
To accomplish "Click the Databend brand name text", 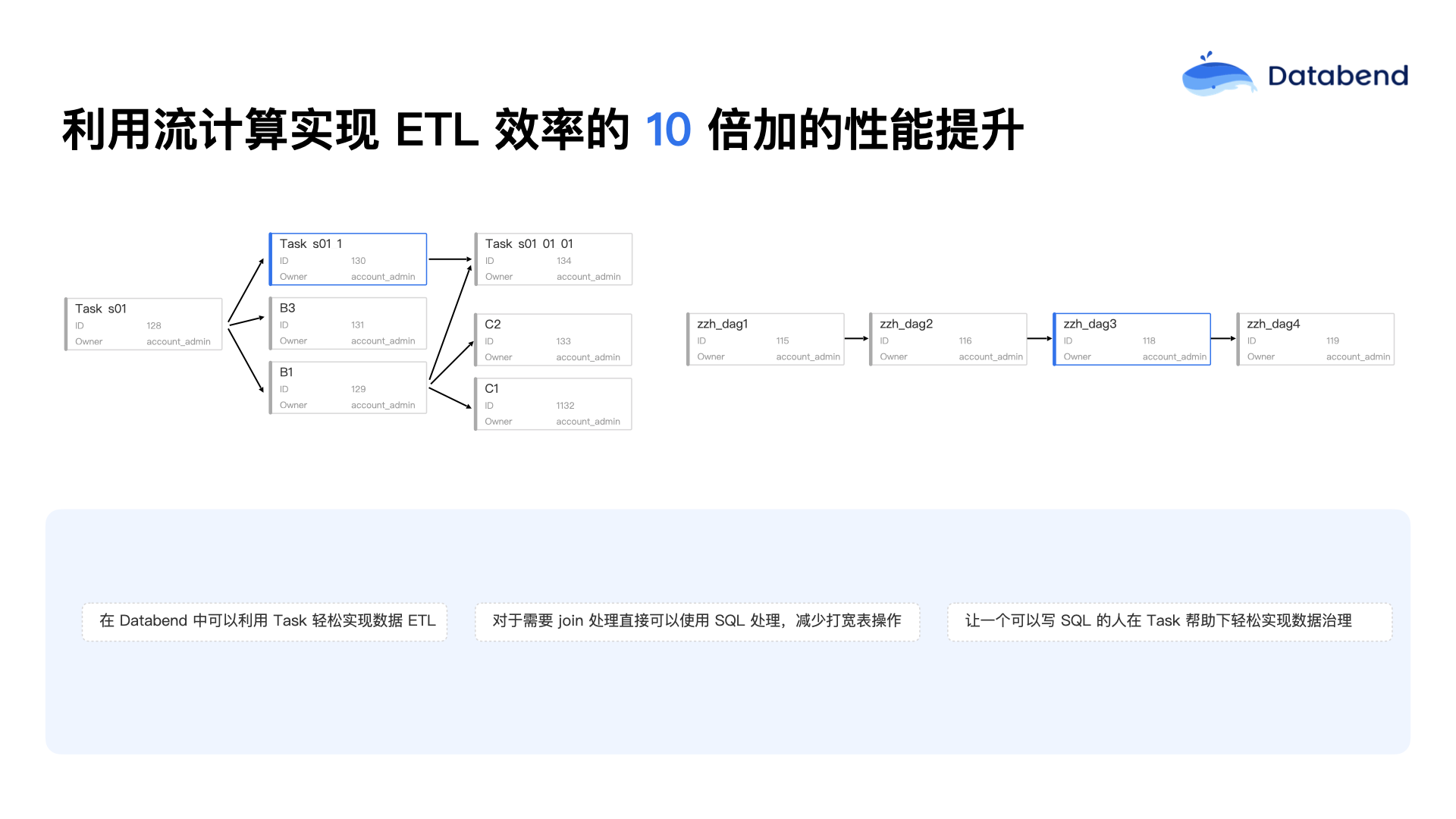I will click(x=1338, y=76).
